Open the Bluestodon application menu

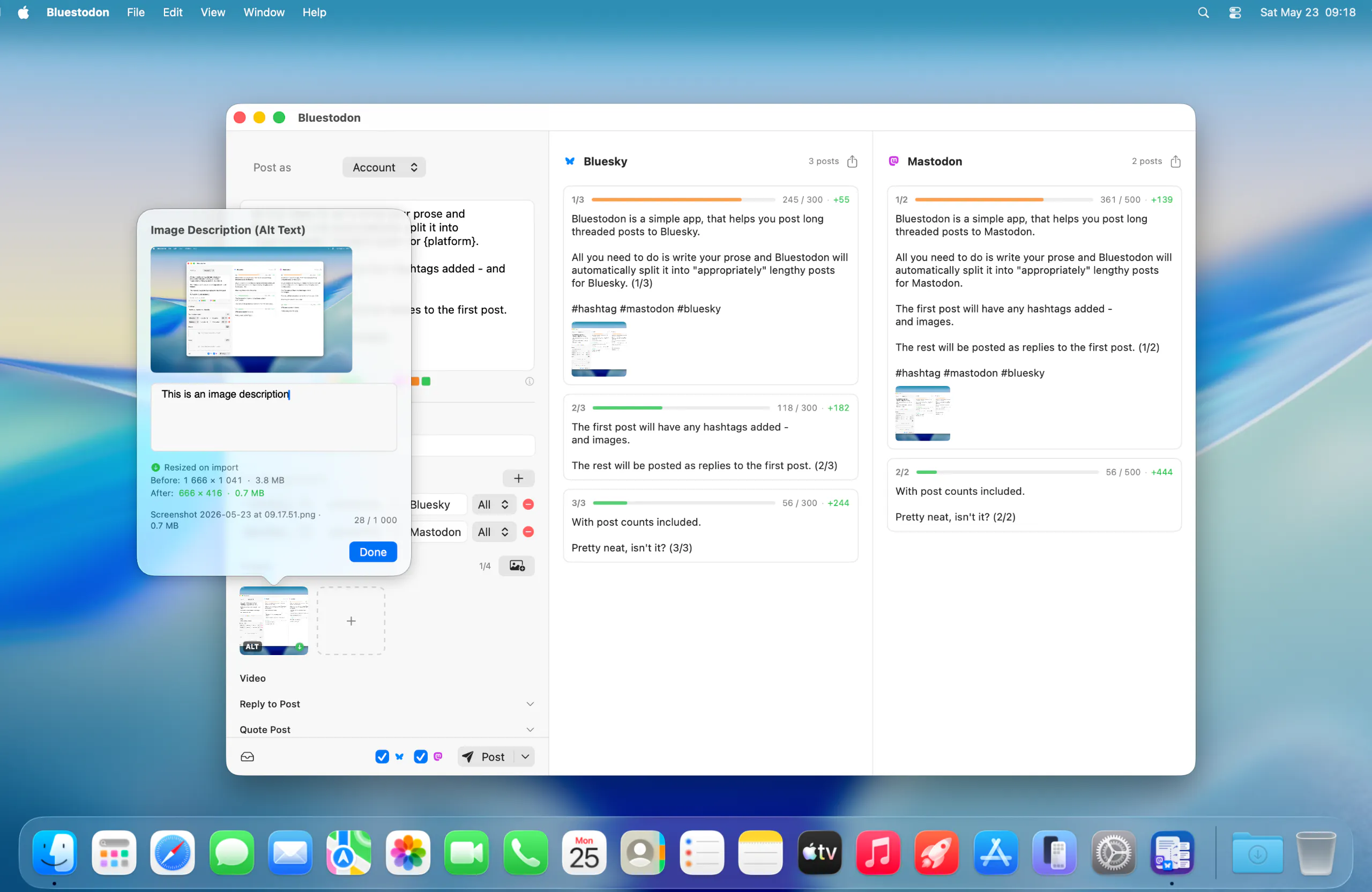coord(78,12)
